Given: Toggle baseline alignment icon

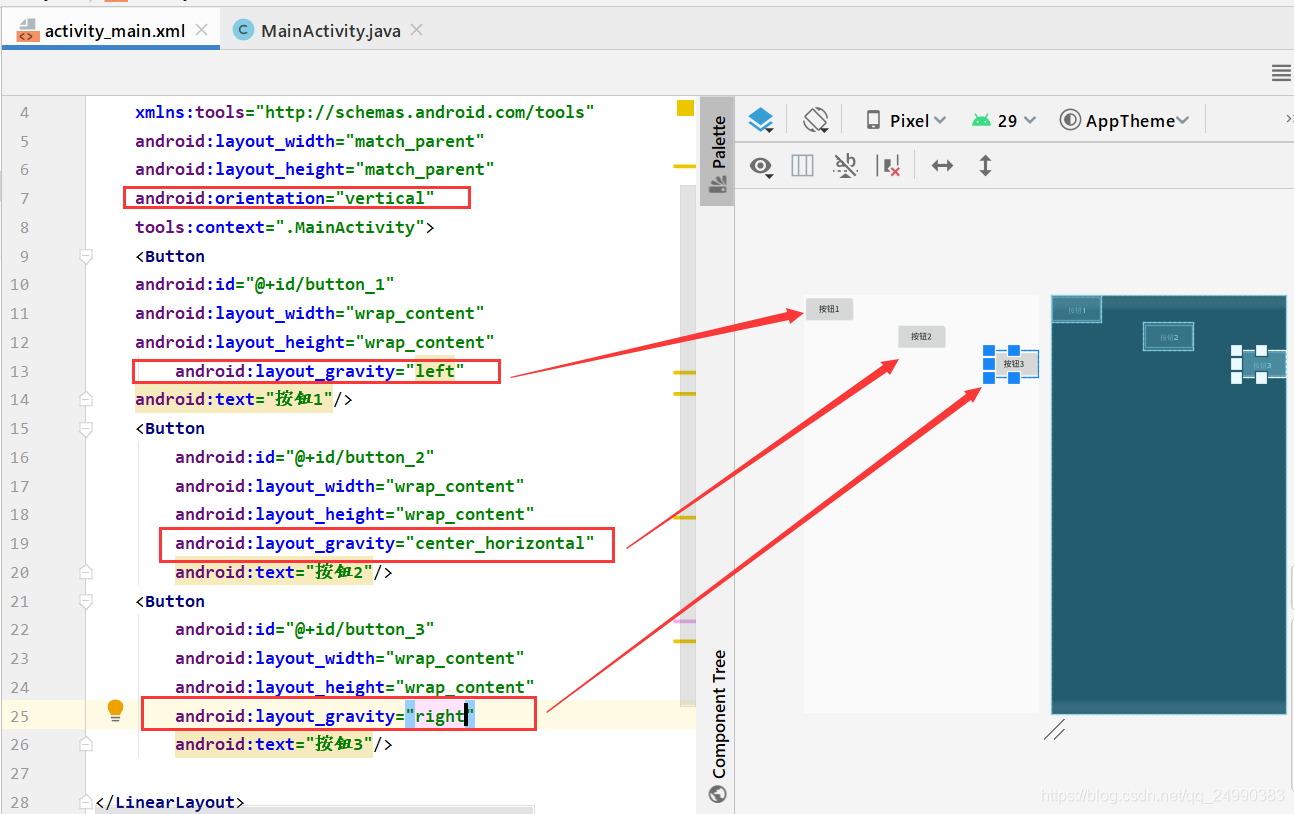Looking at the screenshot, I should click(x=845, y=166).
